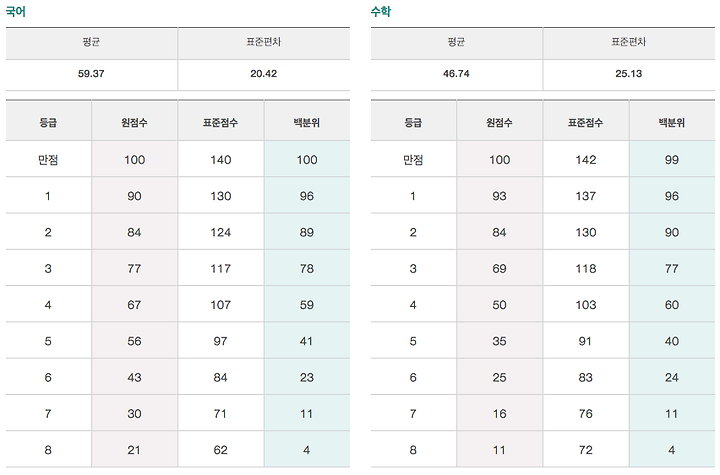Select 국어 만점 표준점수 140
The height and width of the screenshot is (475, 720).
220,160
